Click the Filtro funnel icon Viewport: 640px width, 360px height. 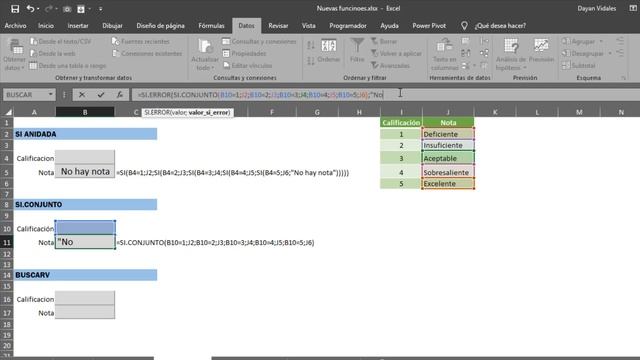click(x=357, y=45)
